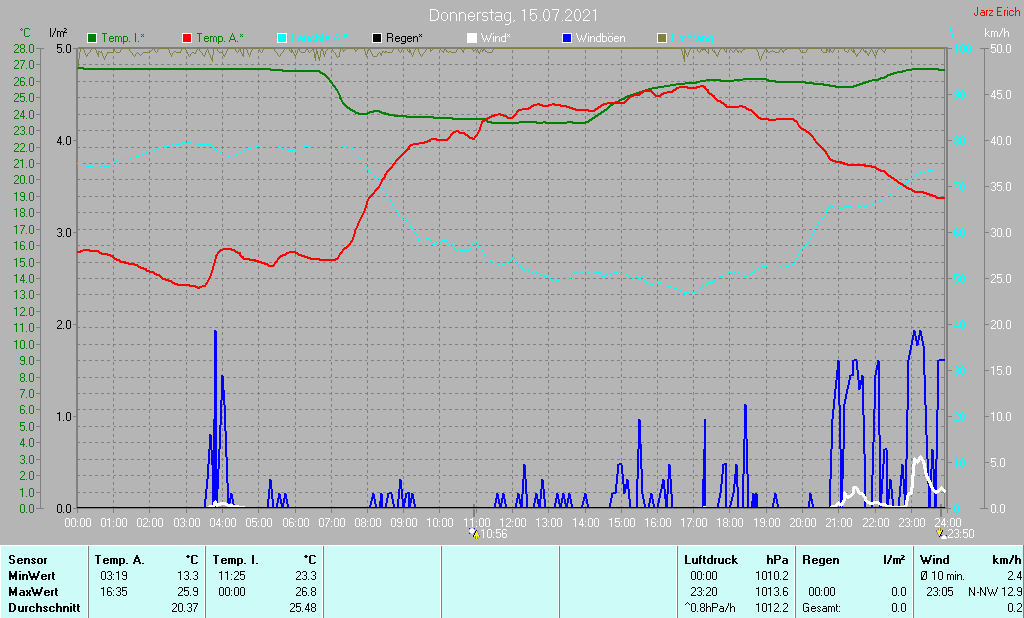
Task: Click the 'Ø 10 min.' wind label
Action: (942, 576)
